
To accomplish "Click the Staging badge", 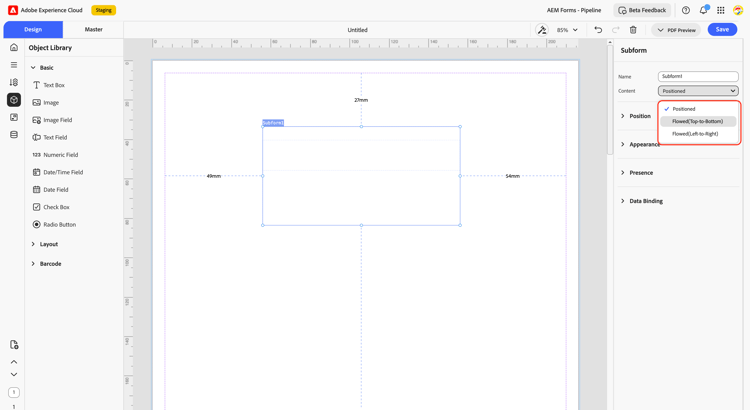I will point(103,10).
